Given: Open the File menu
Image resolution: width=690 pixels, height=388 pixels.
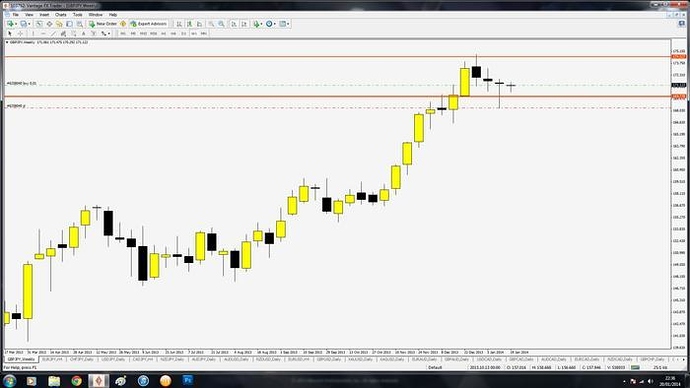Looking at the screenshot, I should point(15,15).
